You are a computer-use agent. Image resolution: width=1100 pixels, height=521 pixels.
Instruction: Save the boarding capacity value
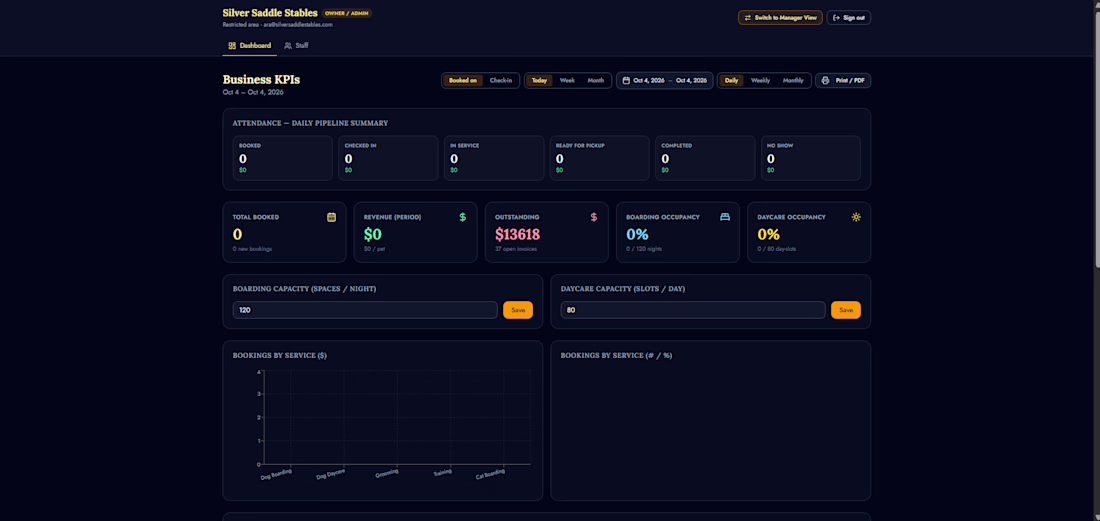click(518, 310)
